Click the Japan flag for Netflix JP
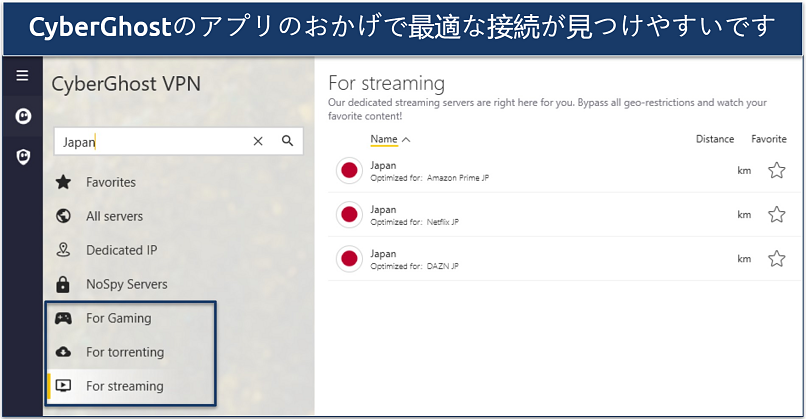This screenshot has width=806, height=419. (349, 215)
